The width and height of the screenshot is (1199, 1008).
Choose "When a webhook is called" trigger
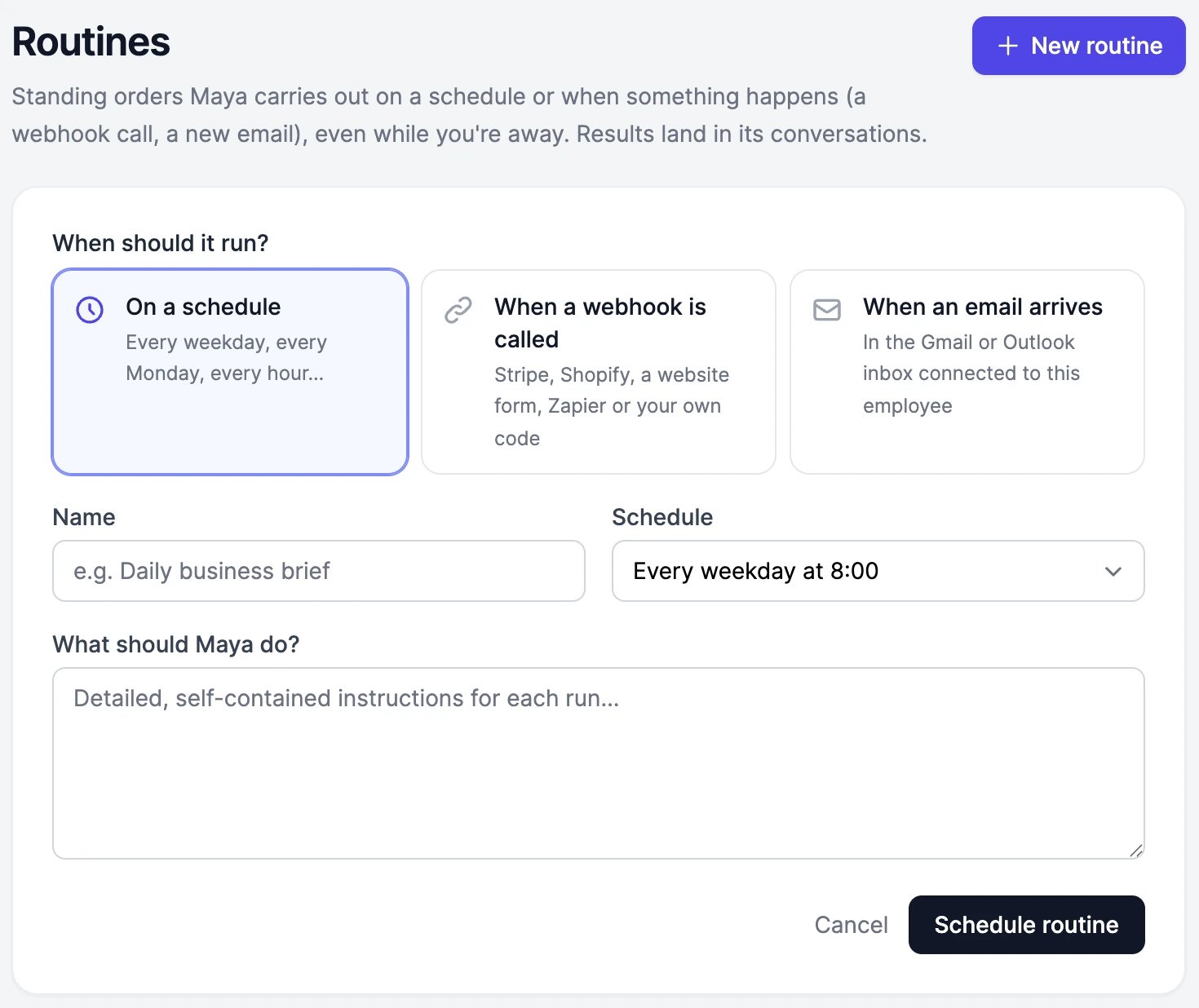(599, 372)
